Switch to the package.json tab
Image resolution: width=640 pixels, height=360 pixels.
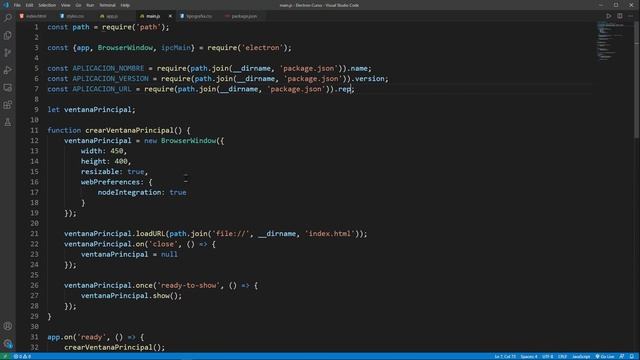tap(244, 16)
